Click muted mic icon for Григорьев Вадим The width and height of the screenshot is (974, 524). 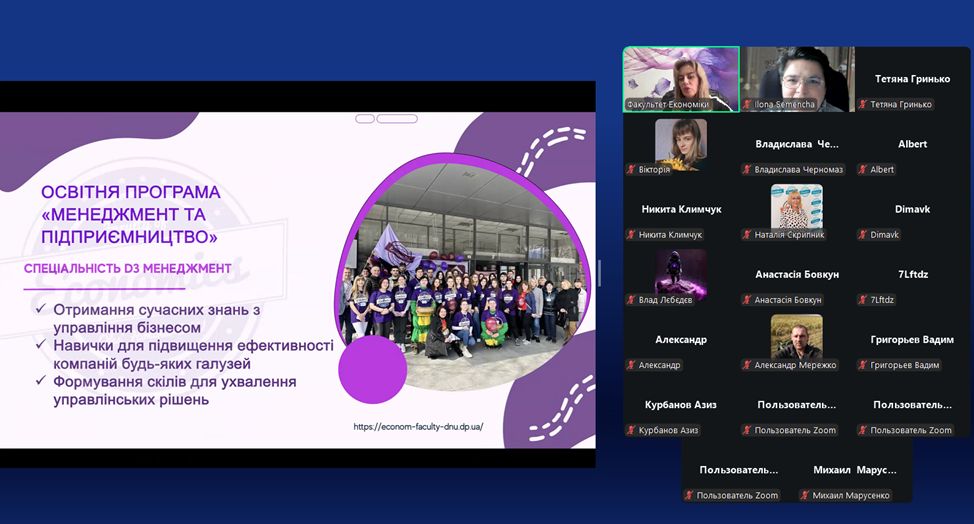tap(863, 365)
